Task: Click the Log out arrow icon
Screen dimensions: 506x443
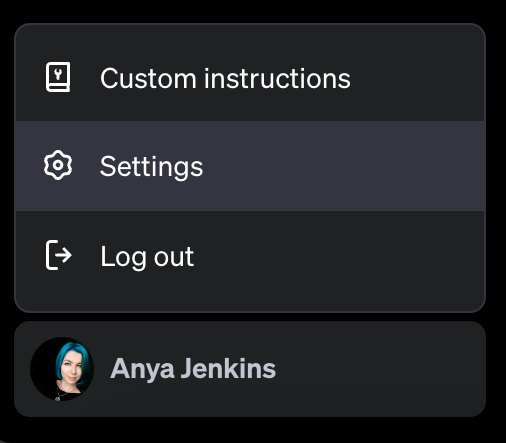Action: (59, 255)
